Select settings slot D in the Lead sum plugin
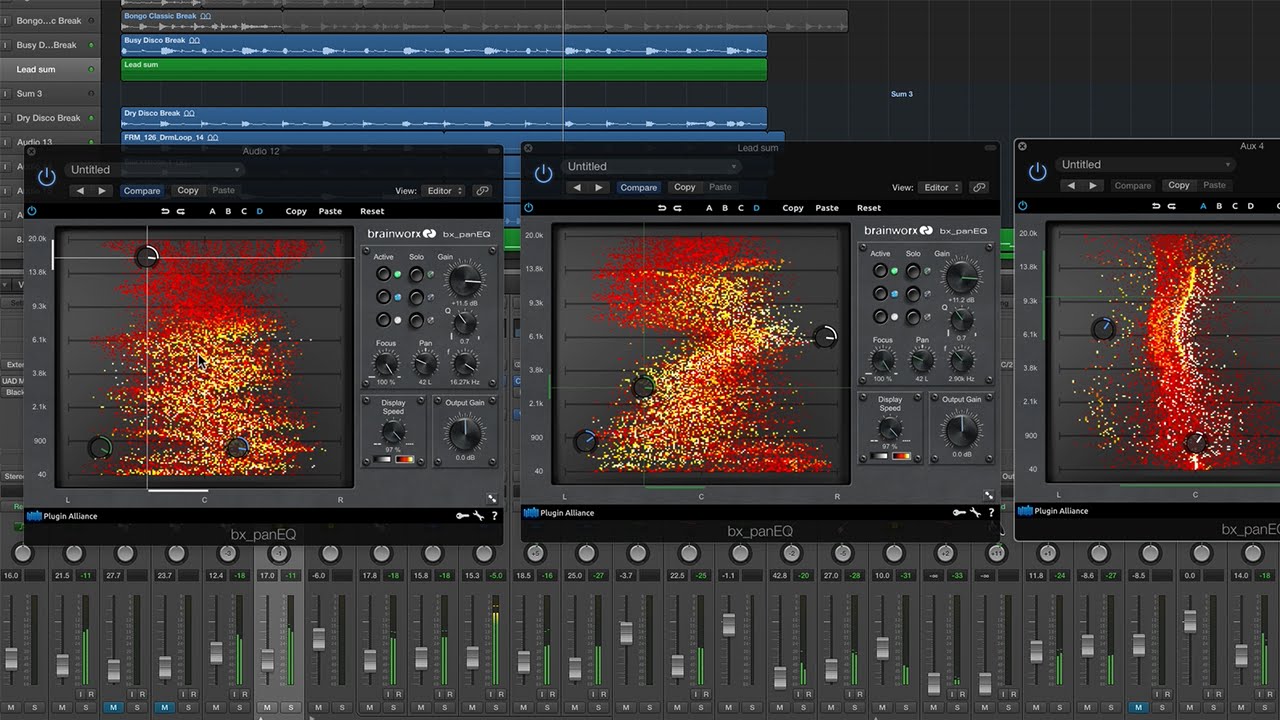1280x720 pixels. pyautogui.click(x=756, y=208)
